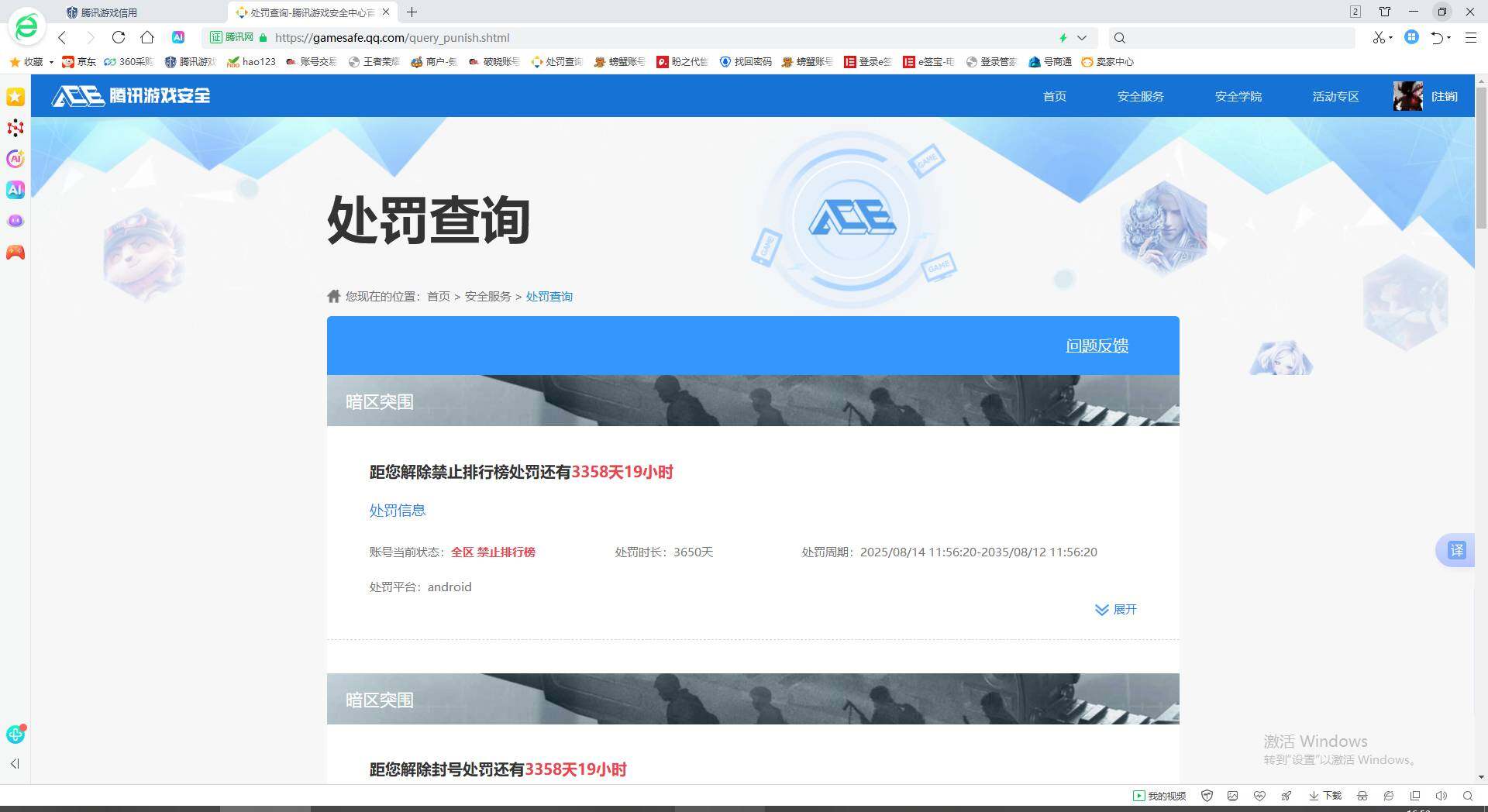Open the 找回密码 bookmark

pyautogui.click(x=746, y=62)
